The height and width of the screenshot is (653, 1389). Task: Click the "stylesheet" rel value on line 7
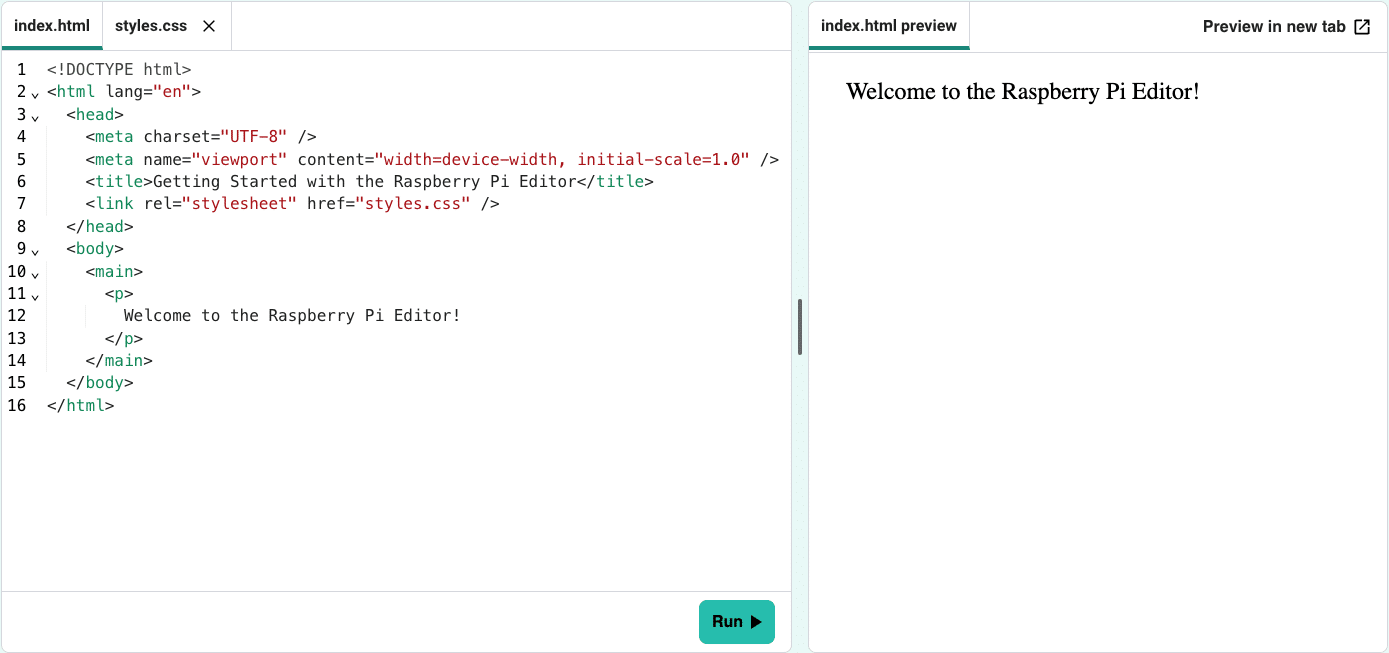239,204
